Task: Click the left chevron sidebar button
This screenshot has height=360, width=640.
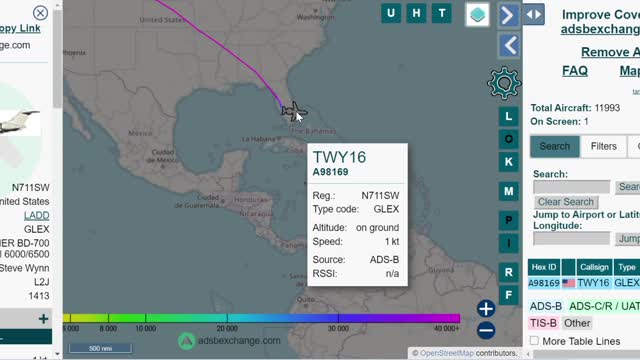Action: click(x=509, y=45)
